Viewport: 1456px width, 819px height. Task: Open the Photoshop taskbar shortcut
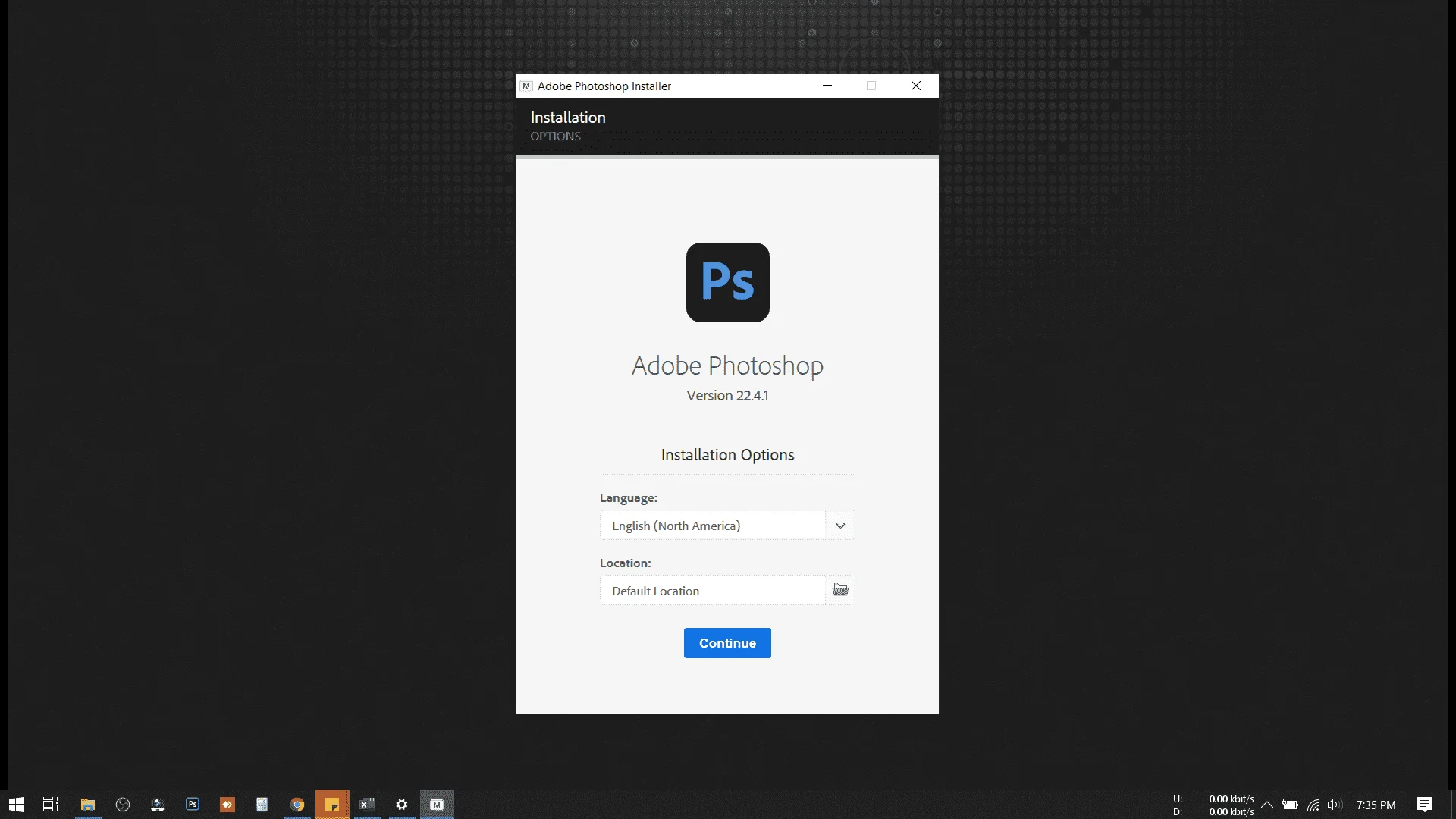coord(193,805)
